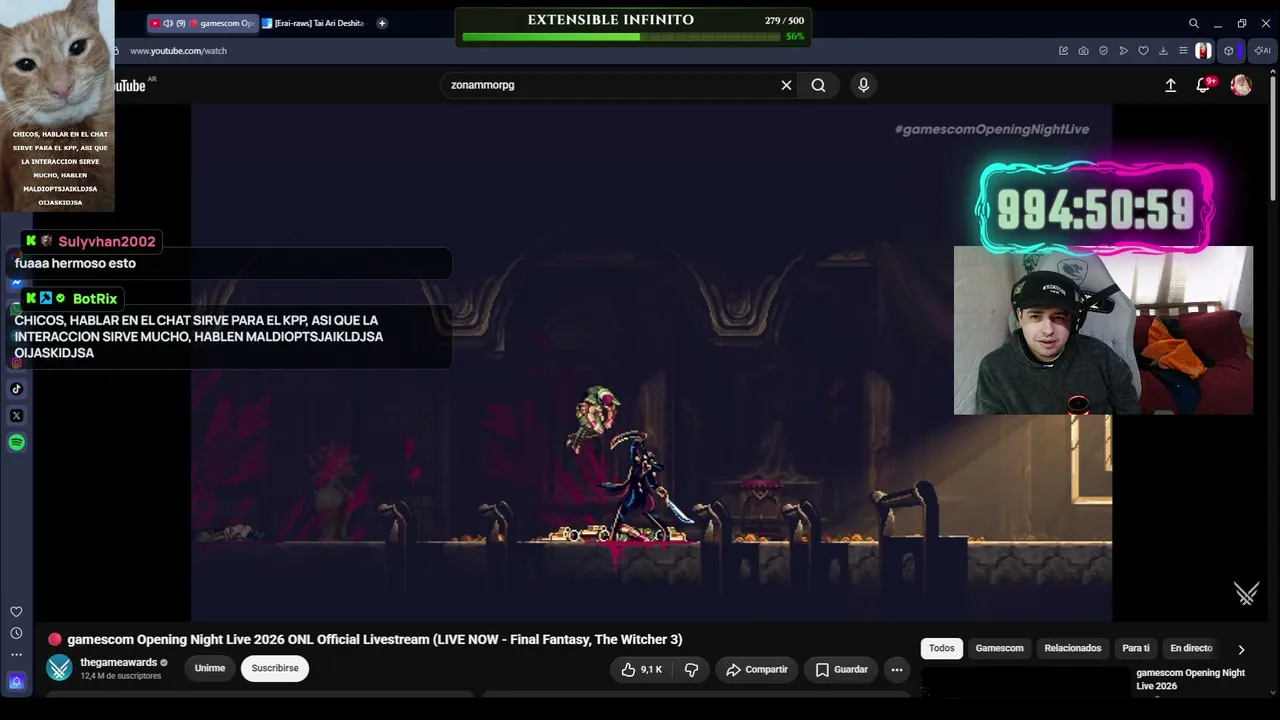The image size is (1280, 720).
Task: Open the browser AI assistant button
Action: coord(1262,51)
